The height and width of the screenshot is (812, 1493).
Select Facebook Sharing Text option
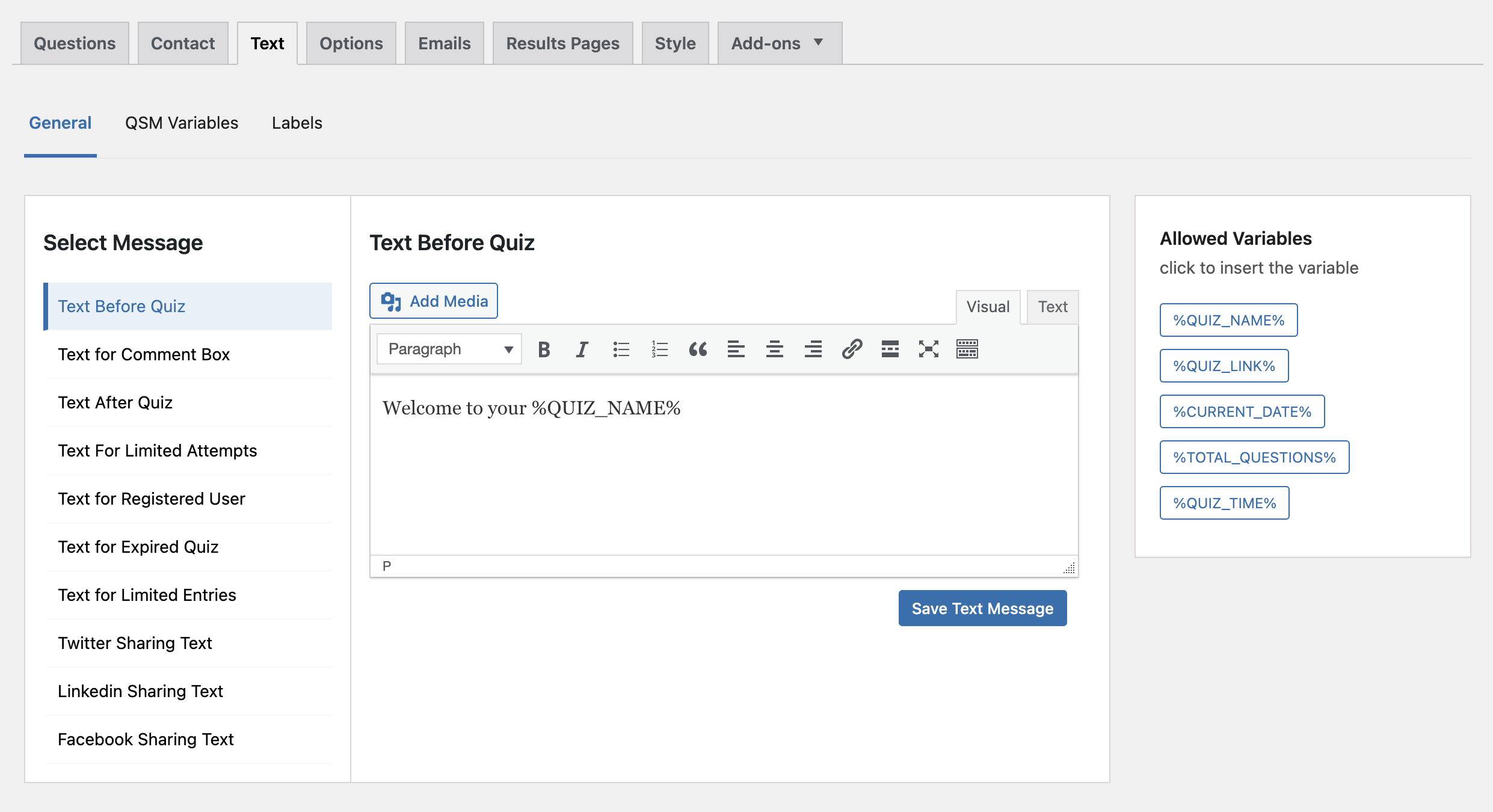click(145, 739)
